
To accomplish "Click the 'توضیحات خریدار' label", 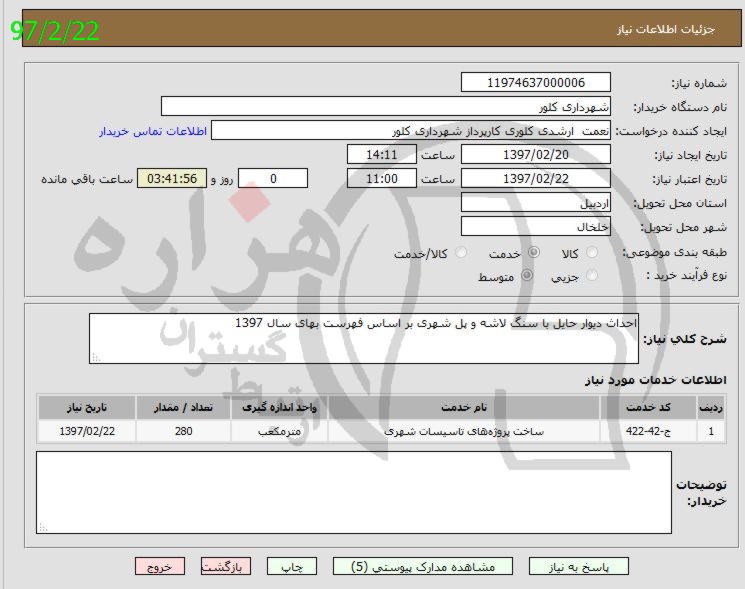I will coord(701,493).
